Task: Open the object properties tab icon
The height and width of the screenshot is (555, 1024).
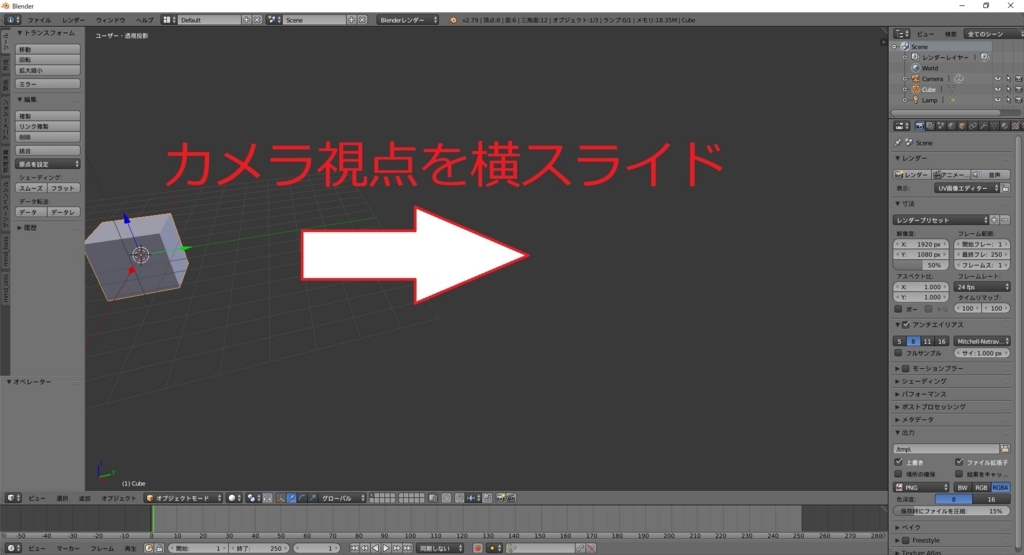Action: coord(962,126)
